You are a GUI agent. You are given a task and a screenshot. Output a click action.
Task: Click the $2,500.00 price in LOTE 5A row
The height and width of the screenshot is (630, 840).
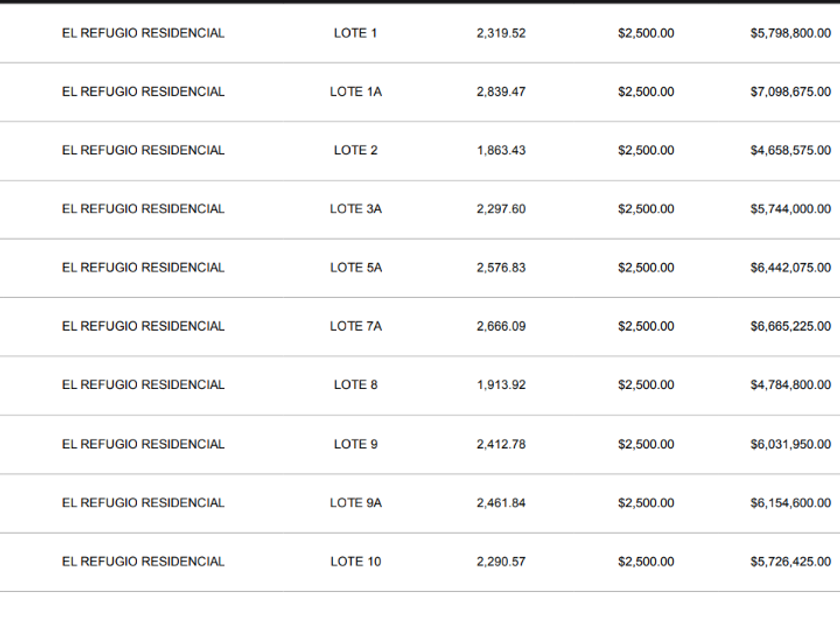coord(646,268)
